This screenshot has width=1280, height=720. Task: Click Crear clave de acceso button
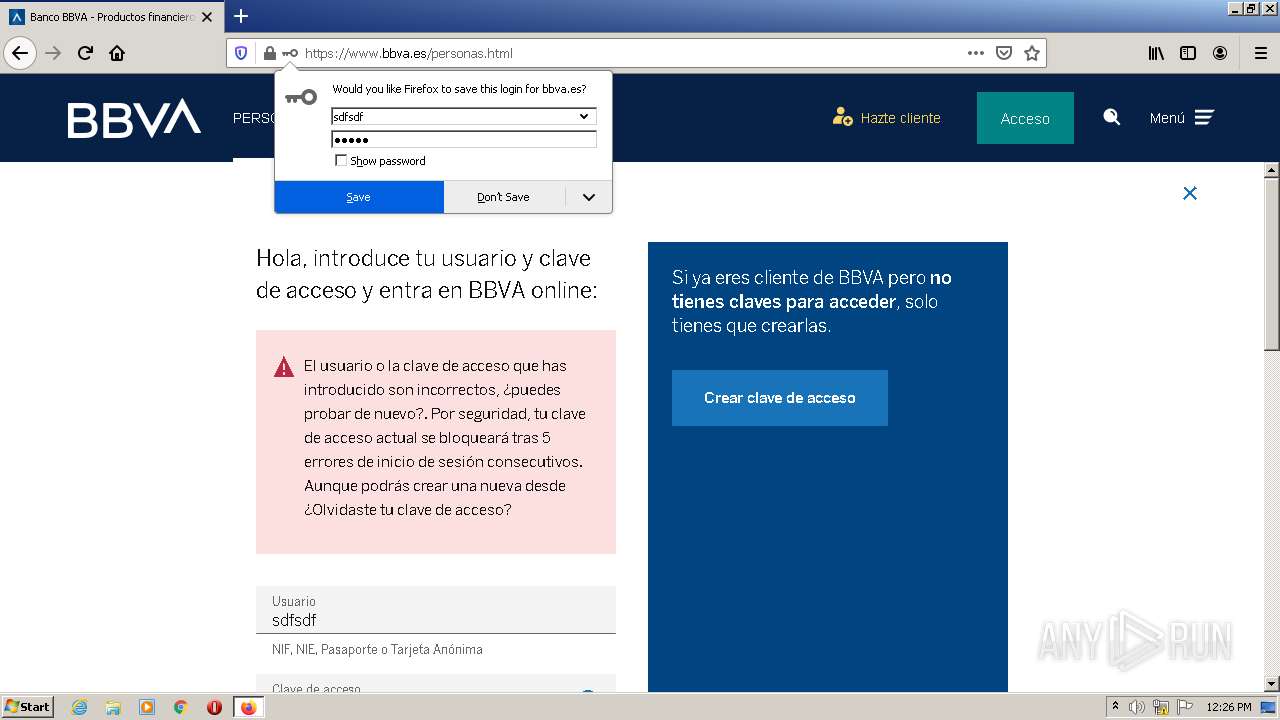coord(780,398)
